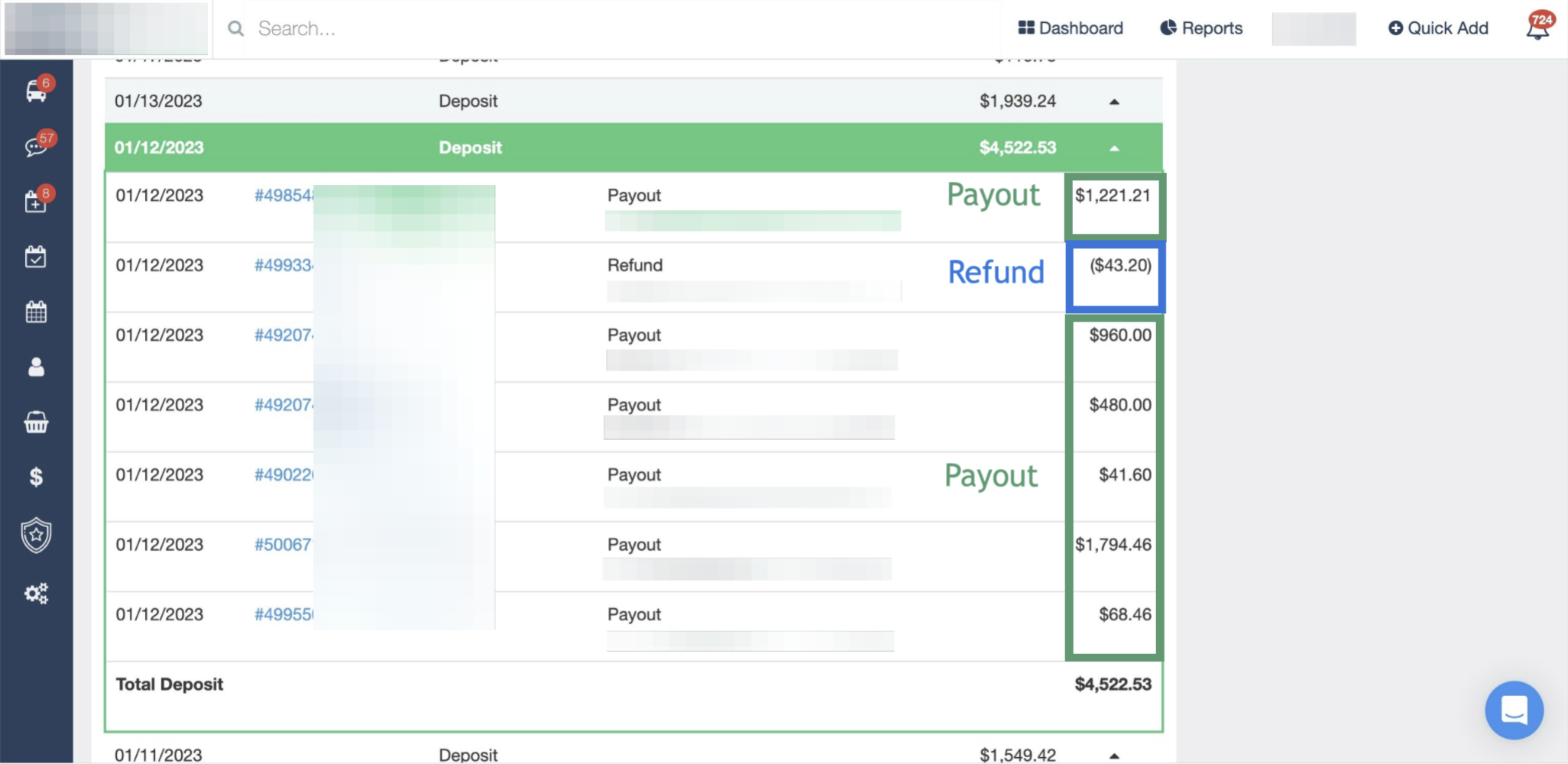The image size is (1568, 764).
Task: Open the person icon in sidebar
Action: [x=36, y=367]
